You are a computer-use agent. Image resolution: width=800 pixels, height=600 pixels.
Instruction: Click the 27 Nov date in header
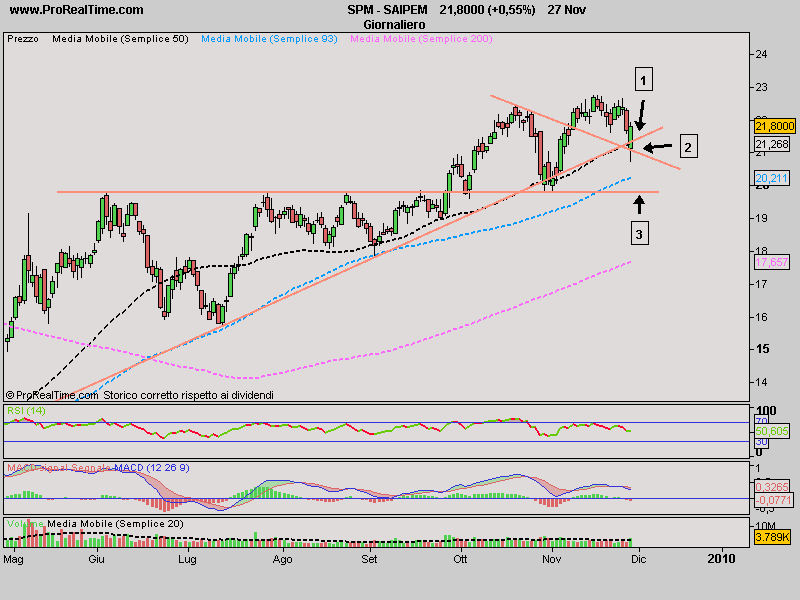pos(566,10)
